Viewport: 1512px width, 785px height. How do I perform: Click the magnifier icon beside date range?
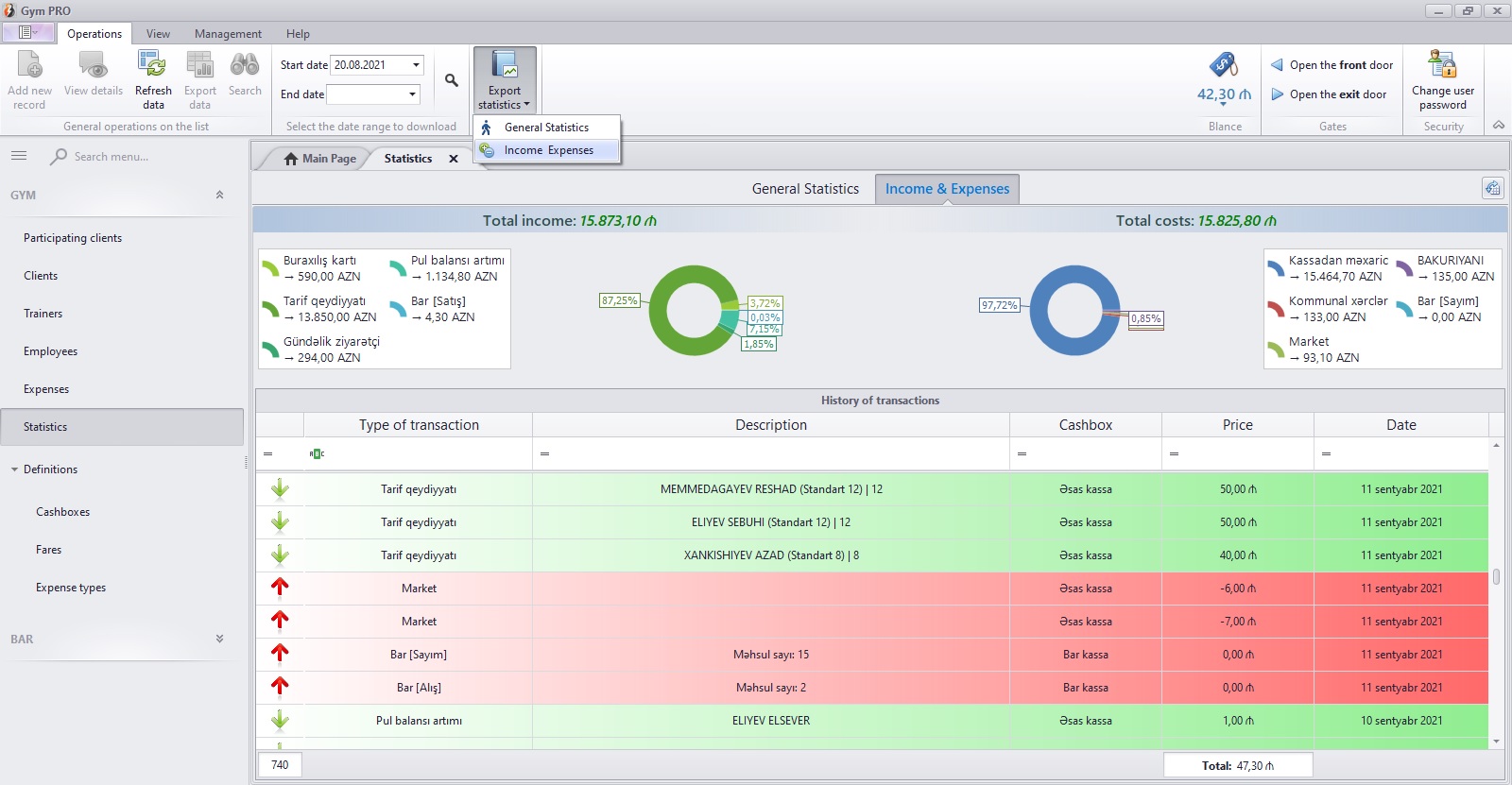[452, 81]
